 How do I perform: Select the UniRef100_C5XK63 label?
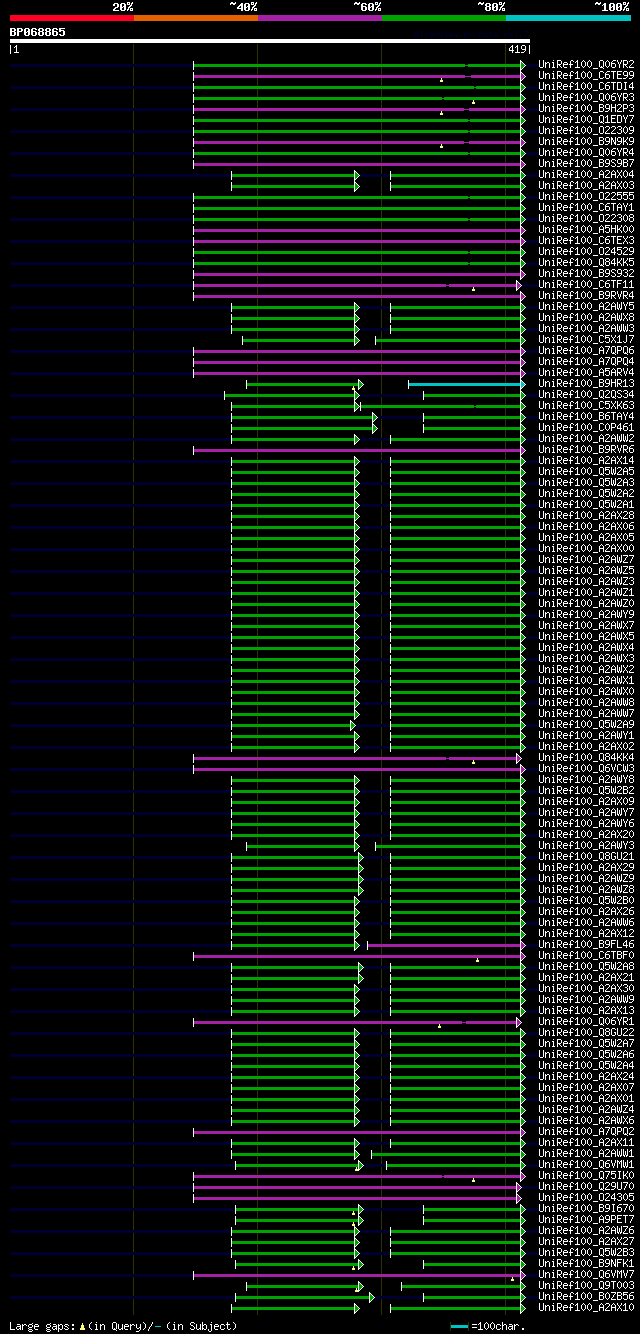coord(586,406)
